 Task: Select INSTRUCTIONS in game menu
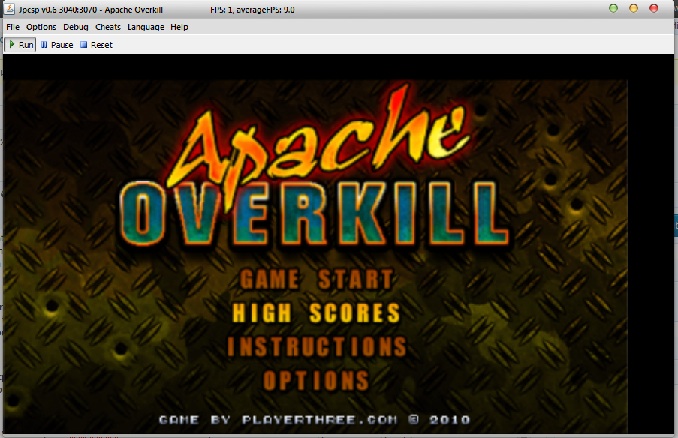(x=317, y=347)
